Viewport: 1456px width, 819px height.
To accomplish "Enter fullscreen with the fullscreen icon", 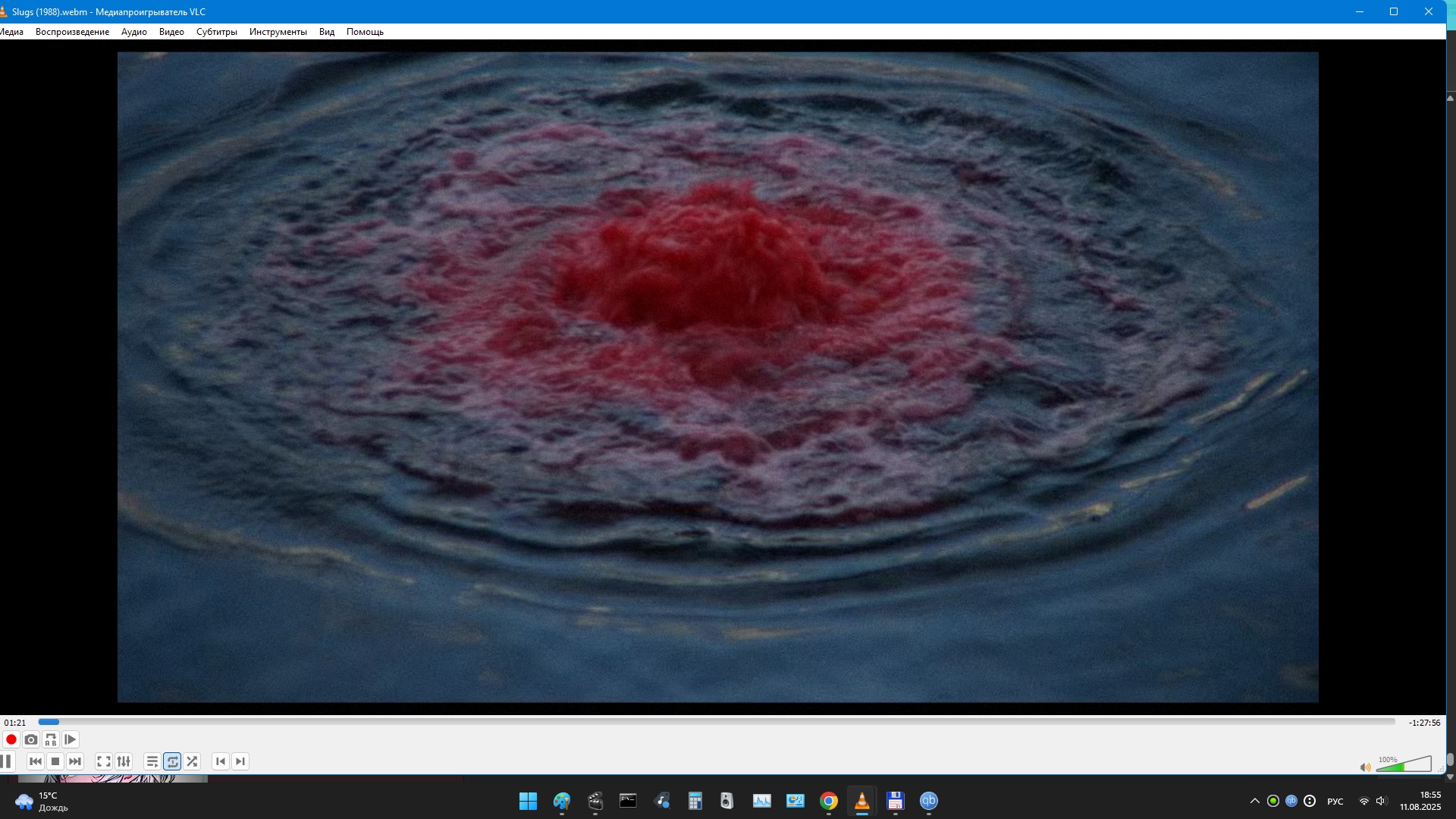I will click(x=104, y=761).
